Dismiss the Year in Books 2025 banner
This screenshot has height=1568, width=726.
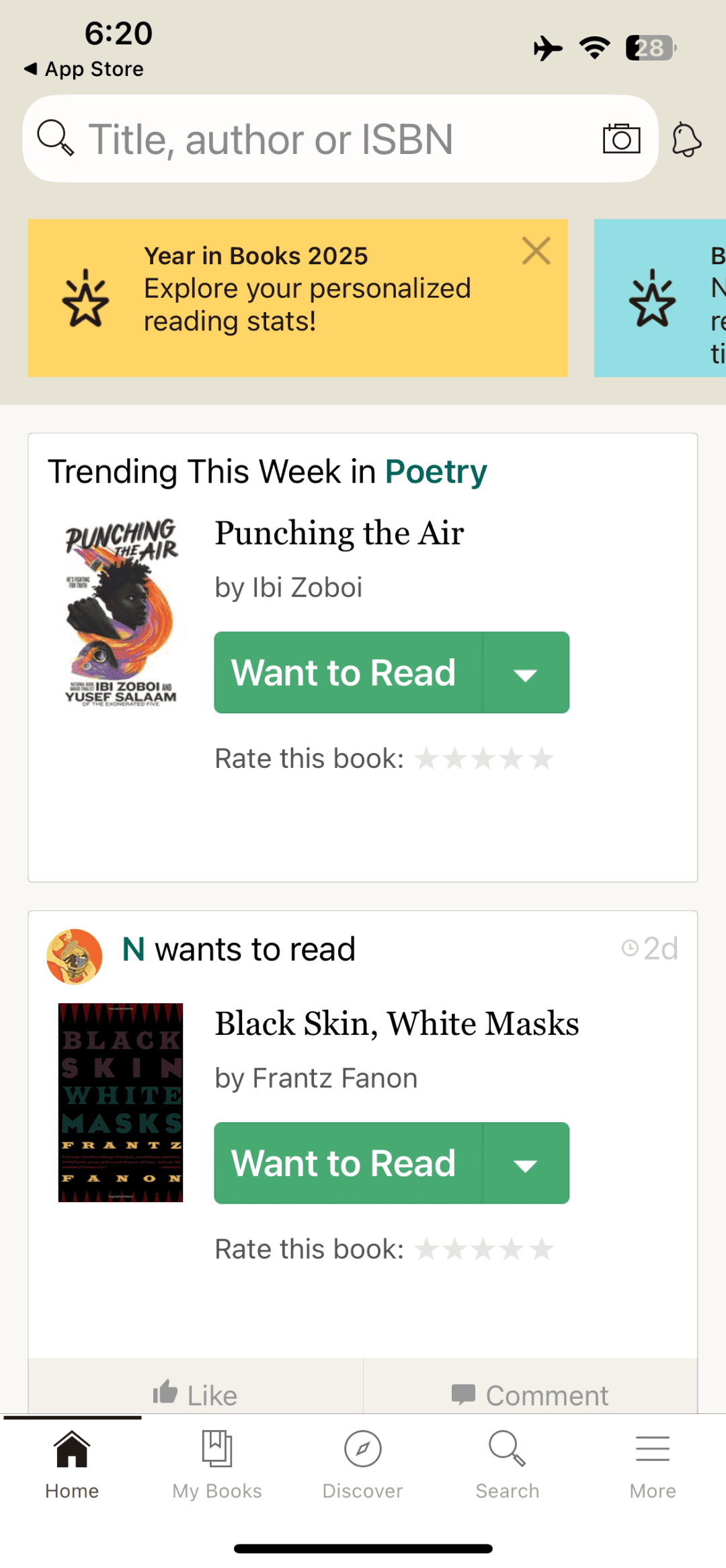point(536,251)
